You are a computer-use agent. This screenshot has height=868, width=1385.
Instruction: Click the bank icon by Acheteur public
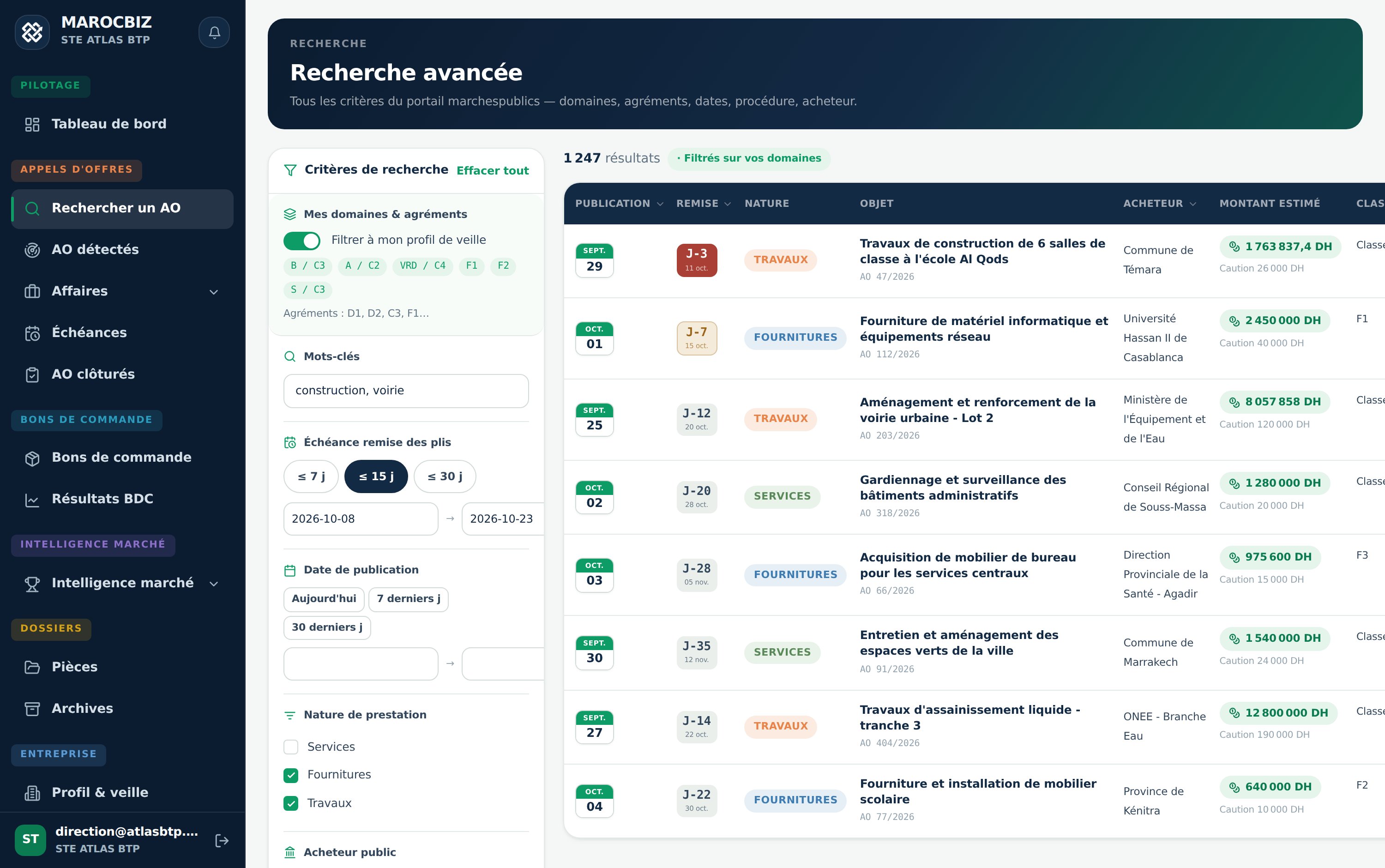[290, 852]
